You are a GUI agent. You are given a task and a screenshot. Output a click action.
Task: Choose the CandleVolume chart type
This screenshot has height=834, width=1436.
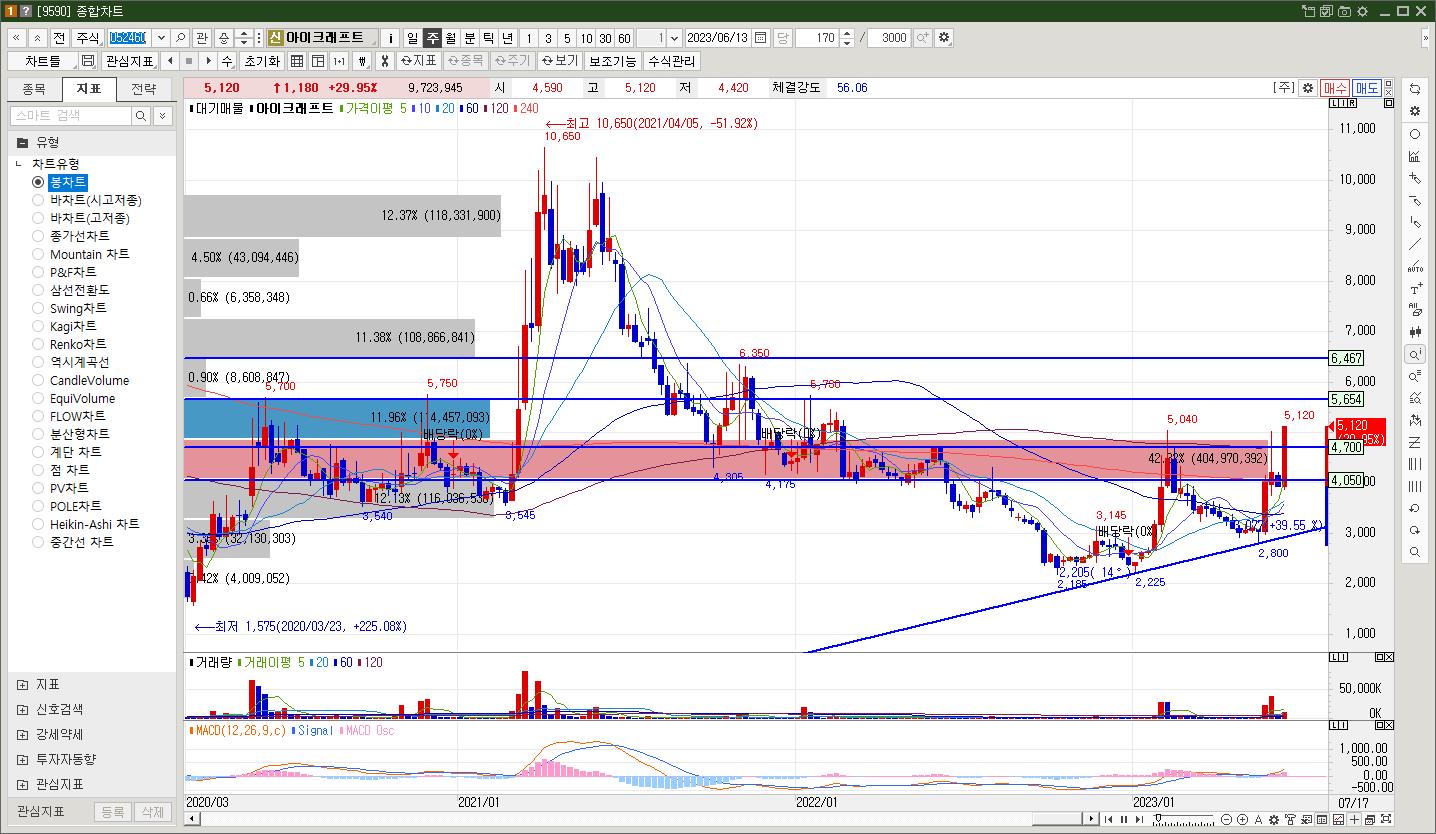point(38,380)
